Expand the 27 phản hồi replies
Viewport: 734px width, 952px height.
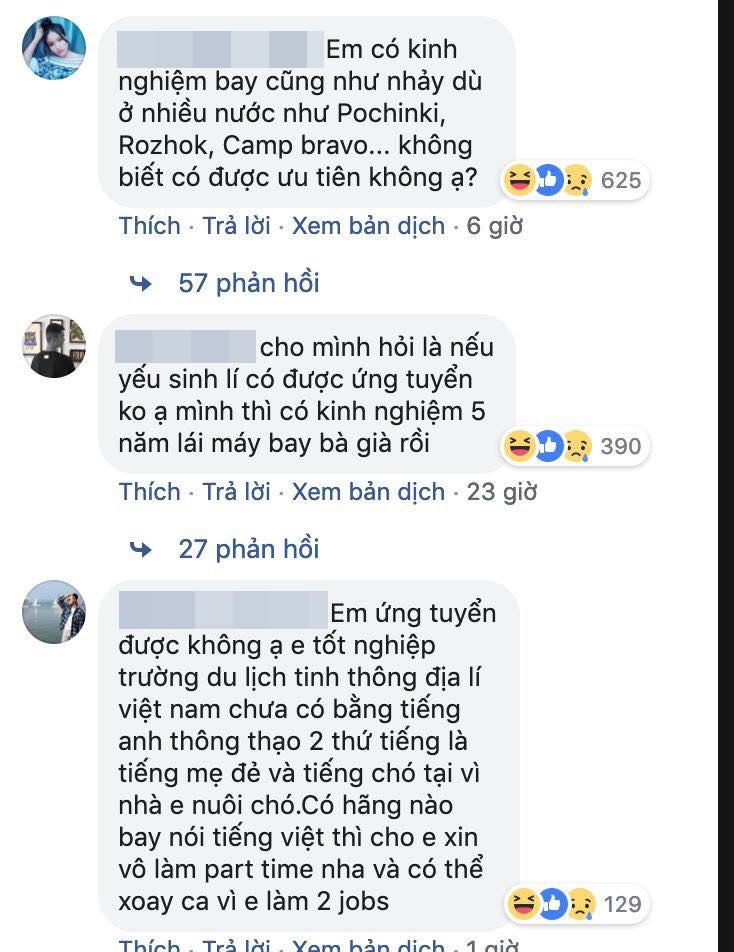pos(249,548)
